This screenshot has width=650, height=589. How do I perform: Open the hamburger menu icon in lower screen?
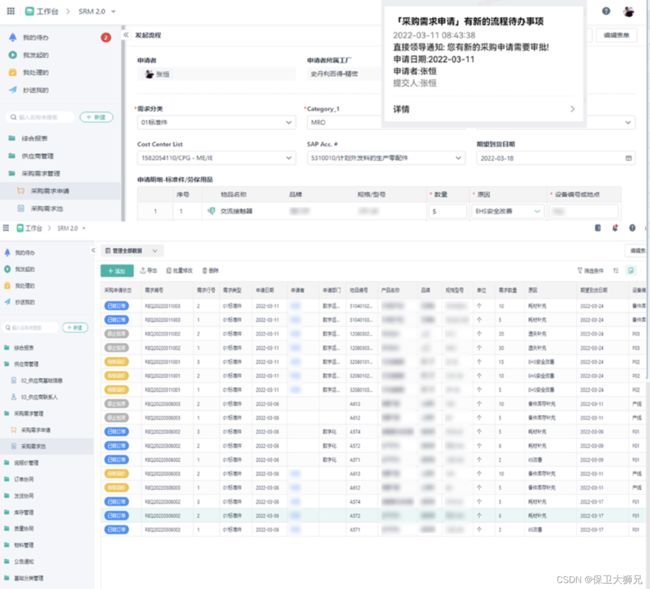pos(6,228)
